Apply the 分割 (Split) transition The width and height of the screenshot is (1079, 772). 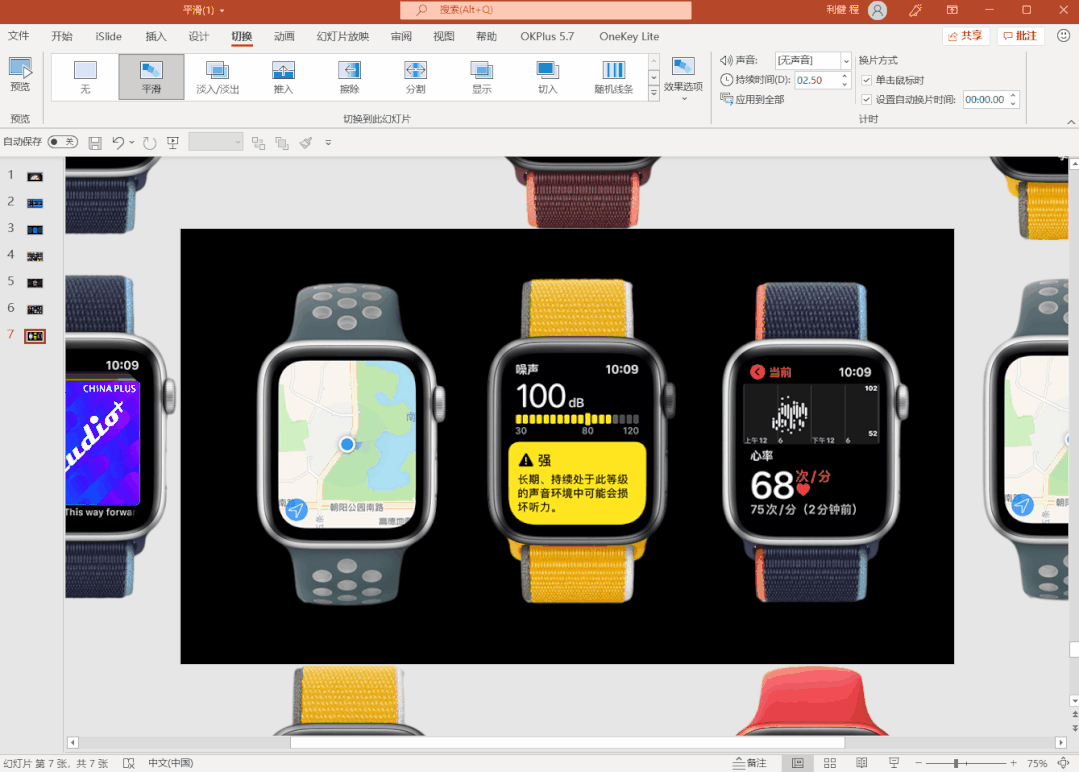416,77
